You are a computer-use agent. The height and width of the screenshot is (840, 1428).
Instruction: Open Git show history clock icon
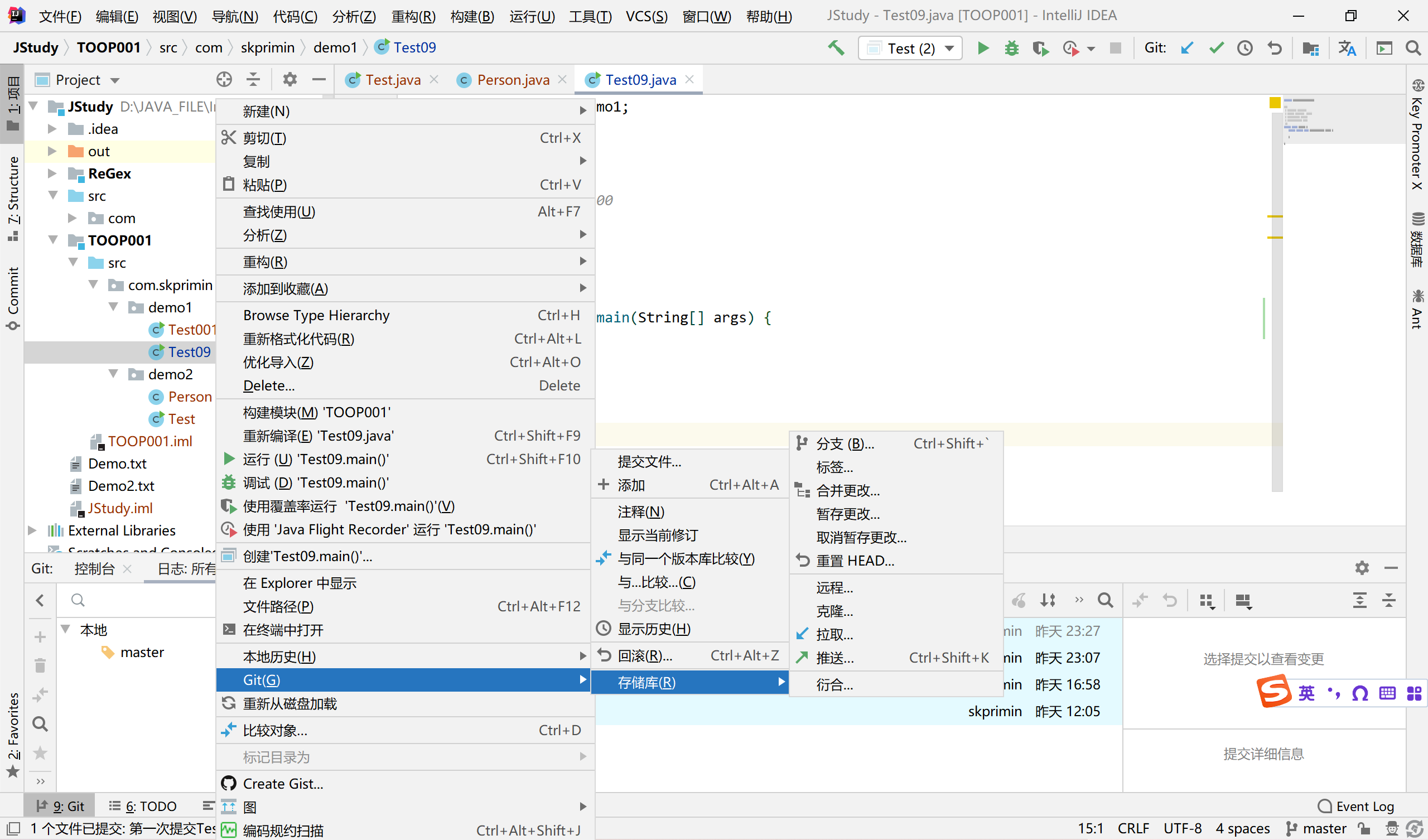[1245, 48]
